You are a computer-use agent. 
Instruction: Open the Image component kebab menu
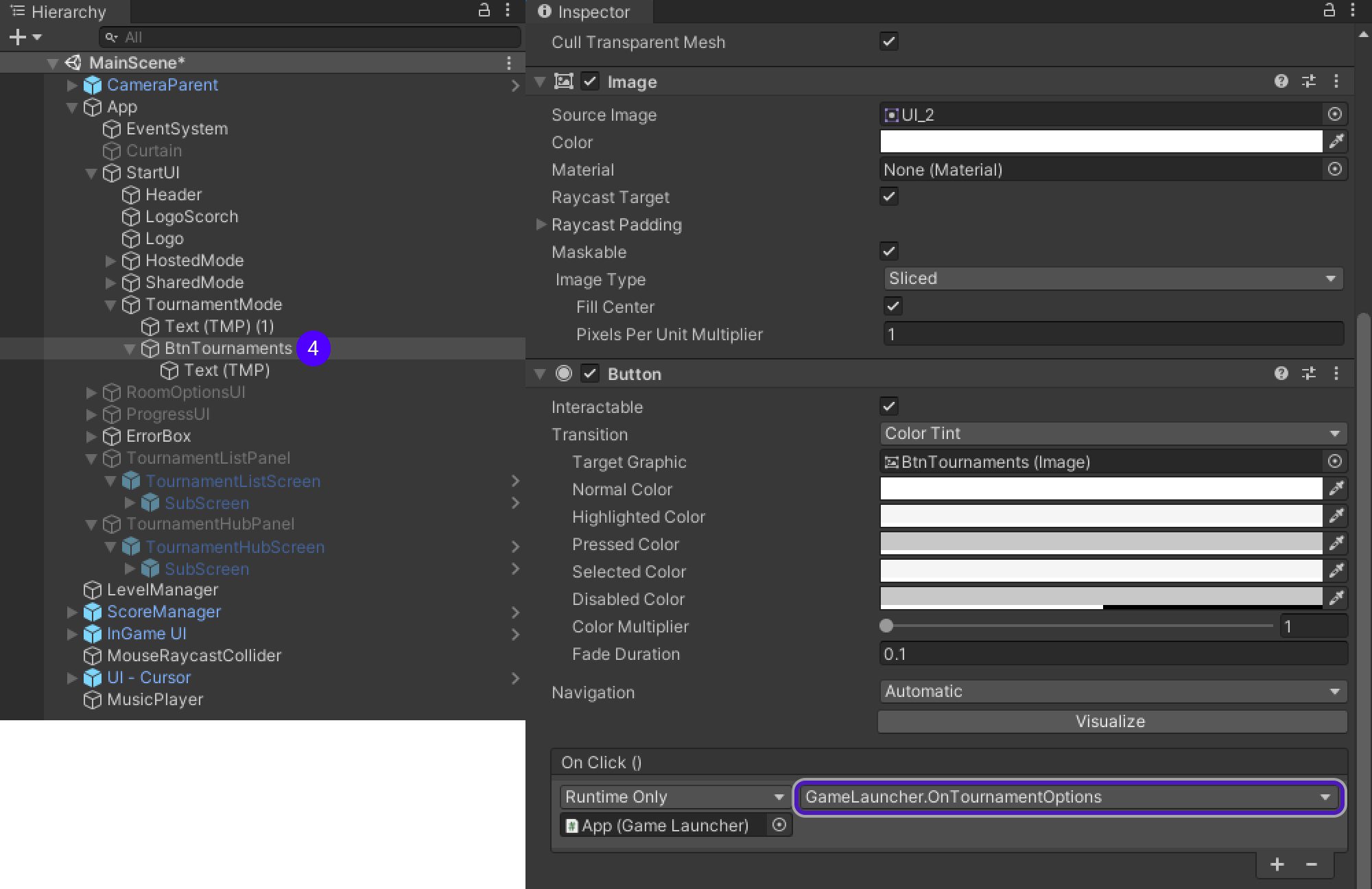pyautogui.click(x=1336, y=82)
